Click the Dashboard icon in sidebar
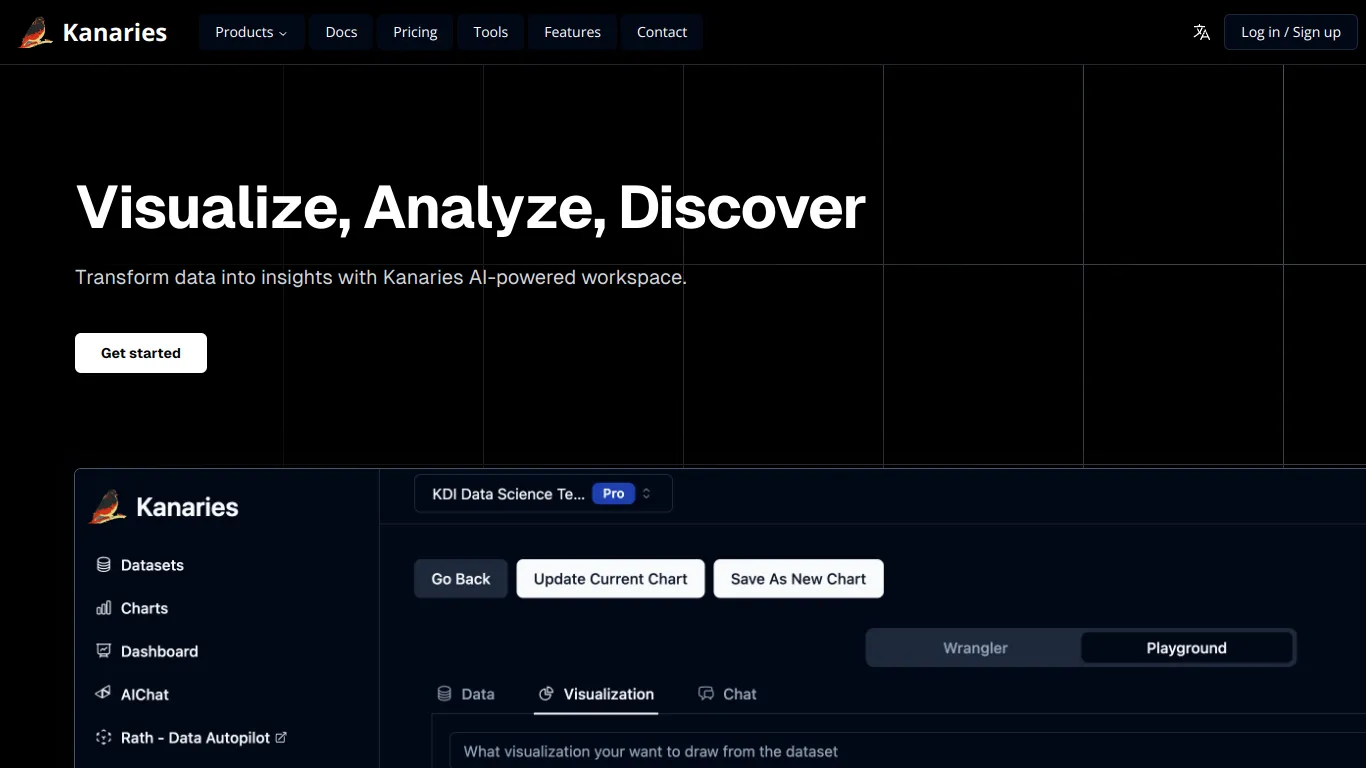 tap(103, 651)
